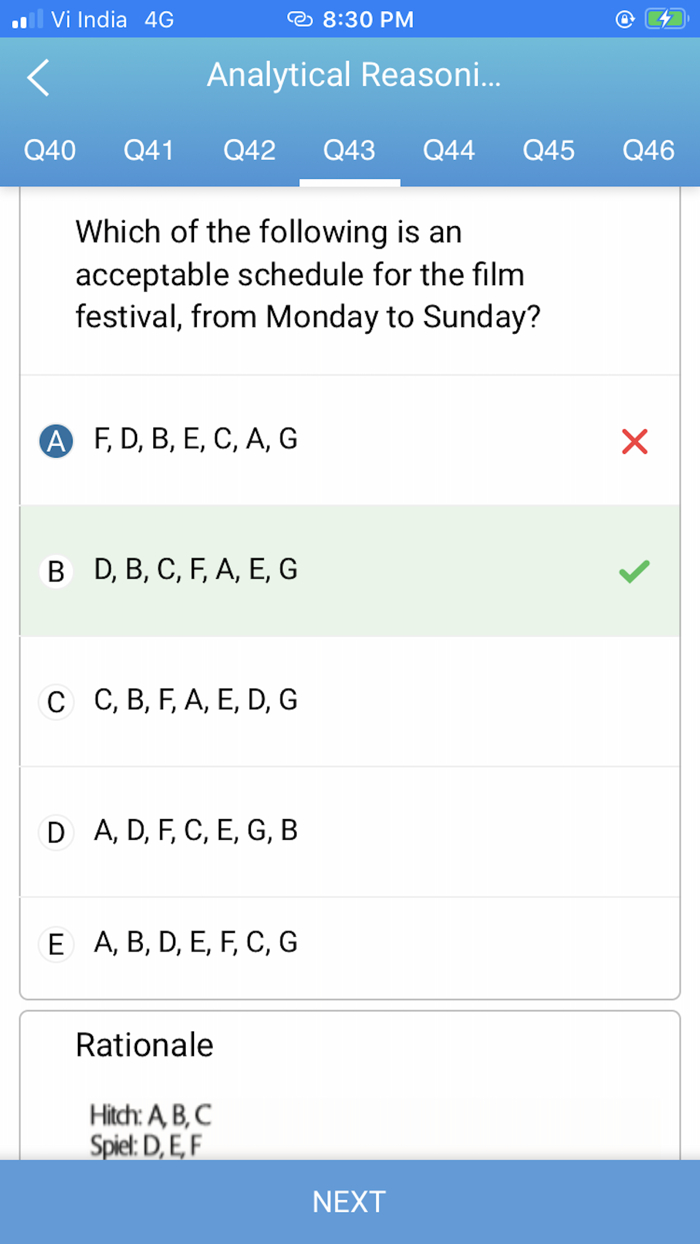Screen dimensions: 700x1244
Task: Tap the back arrow to exit the quiz
Action: point(36,79)
